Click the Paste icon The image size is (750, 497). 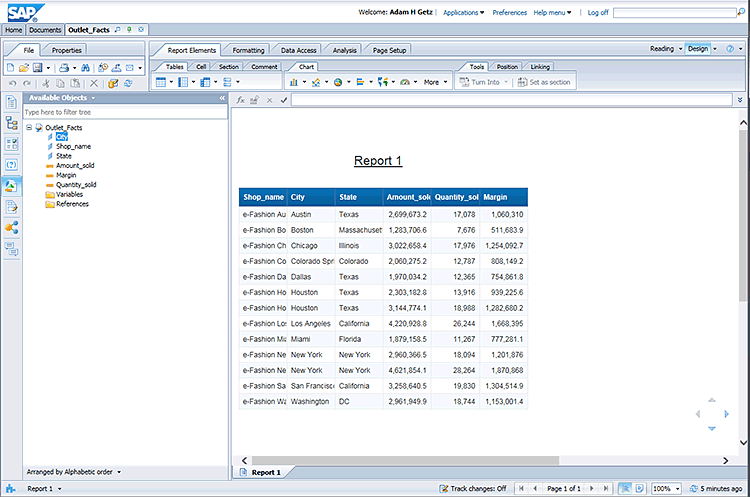75,83
